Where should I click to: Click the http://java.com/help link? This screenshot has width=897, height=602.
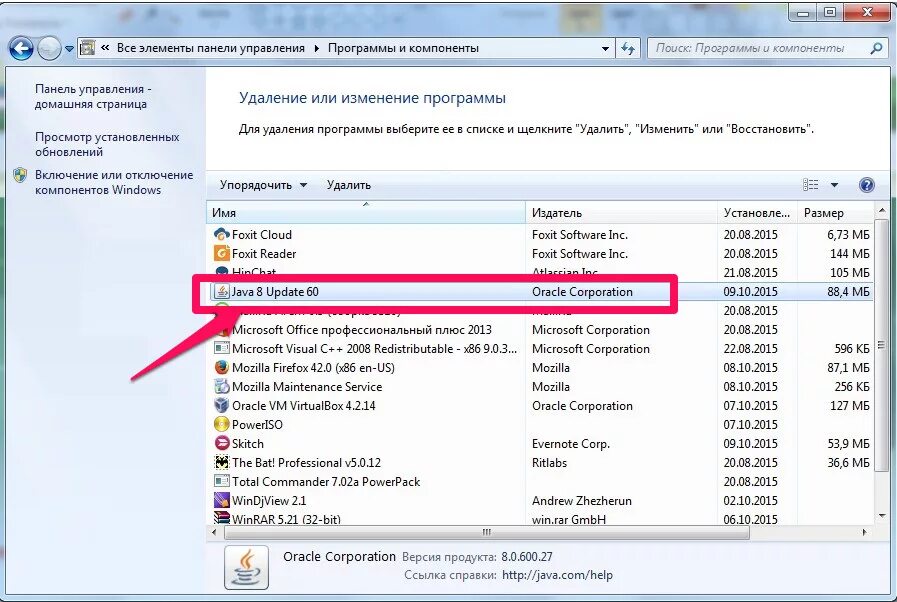click(557, 575)
